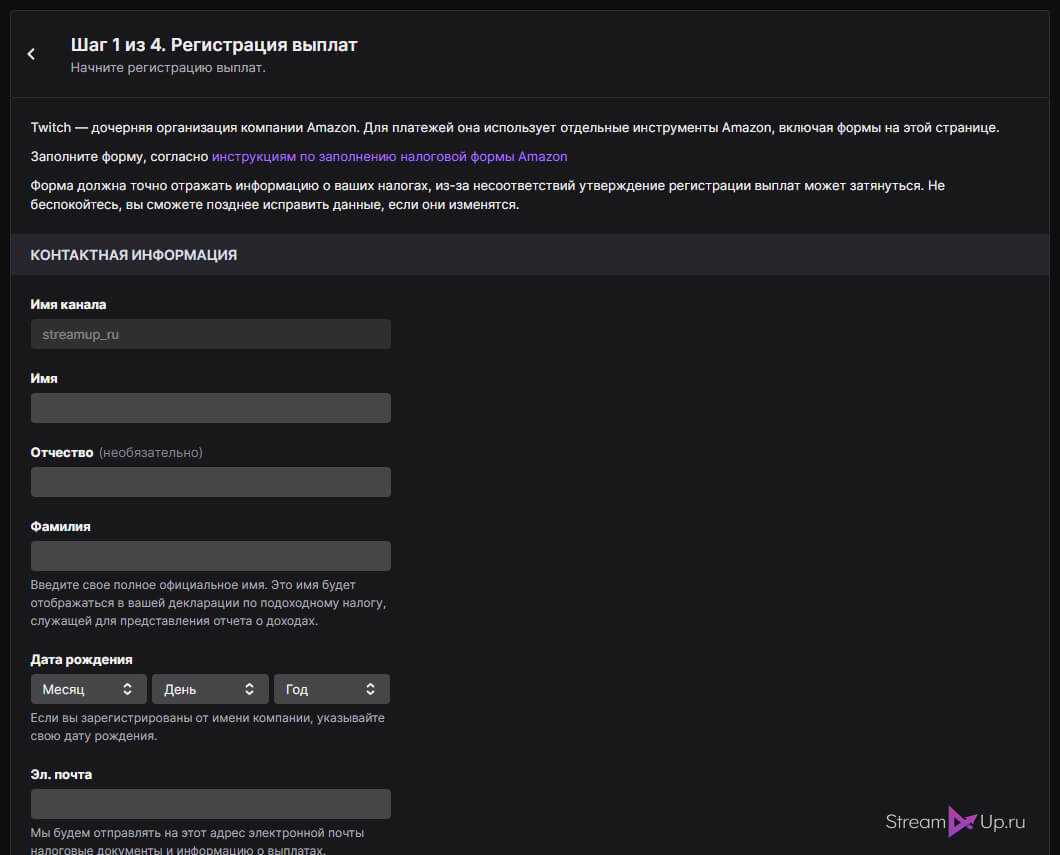
Task: Open the Год dropdown
Action: pyautogui.click(x=332, y=689)
